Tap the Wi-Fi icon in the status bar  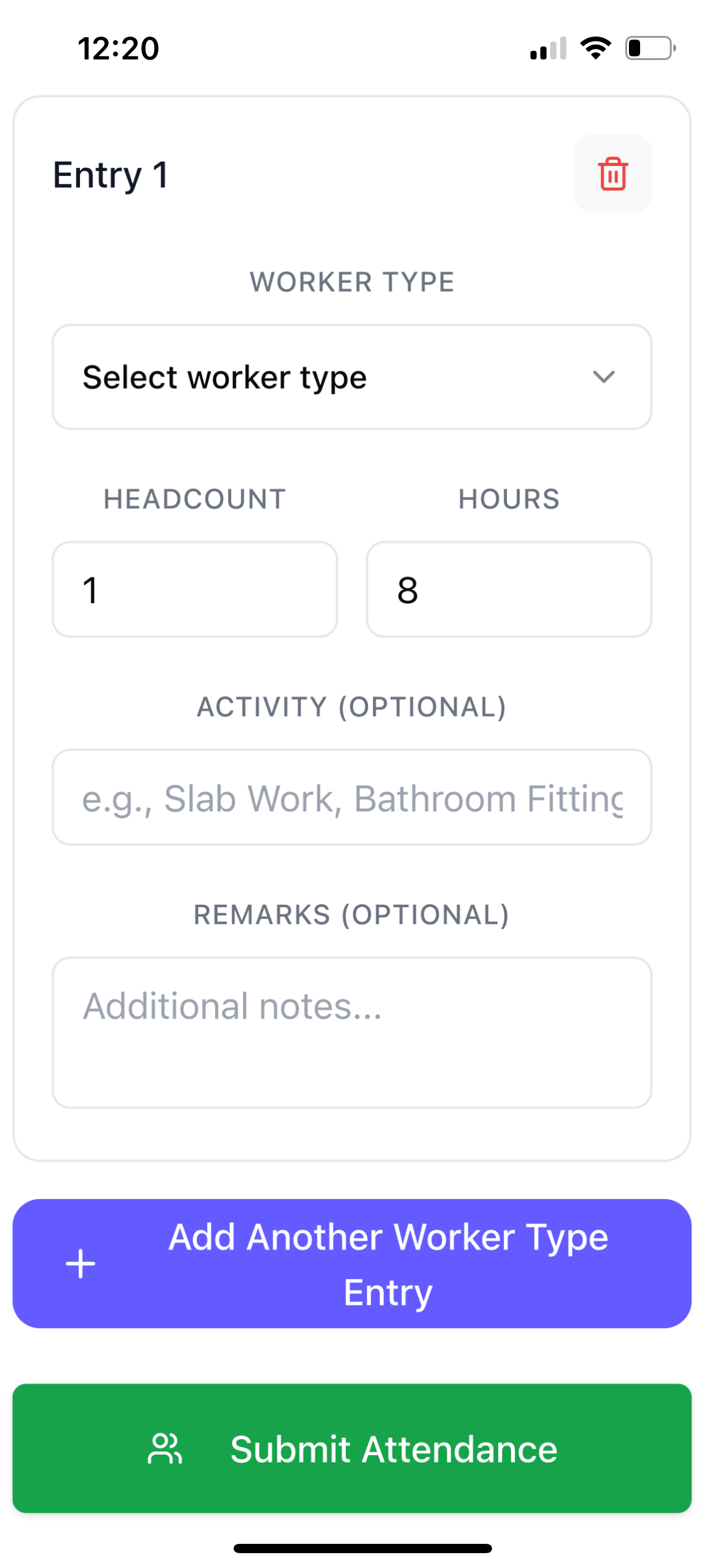[595, 48]
